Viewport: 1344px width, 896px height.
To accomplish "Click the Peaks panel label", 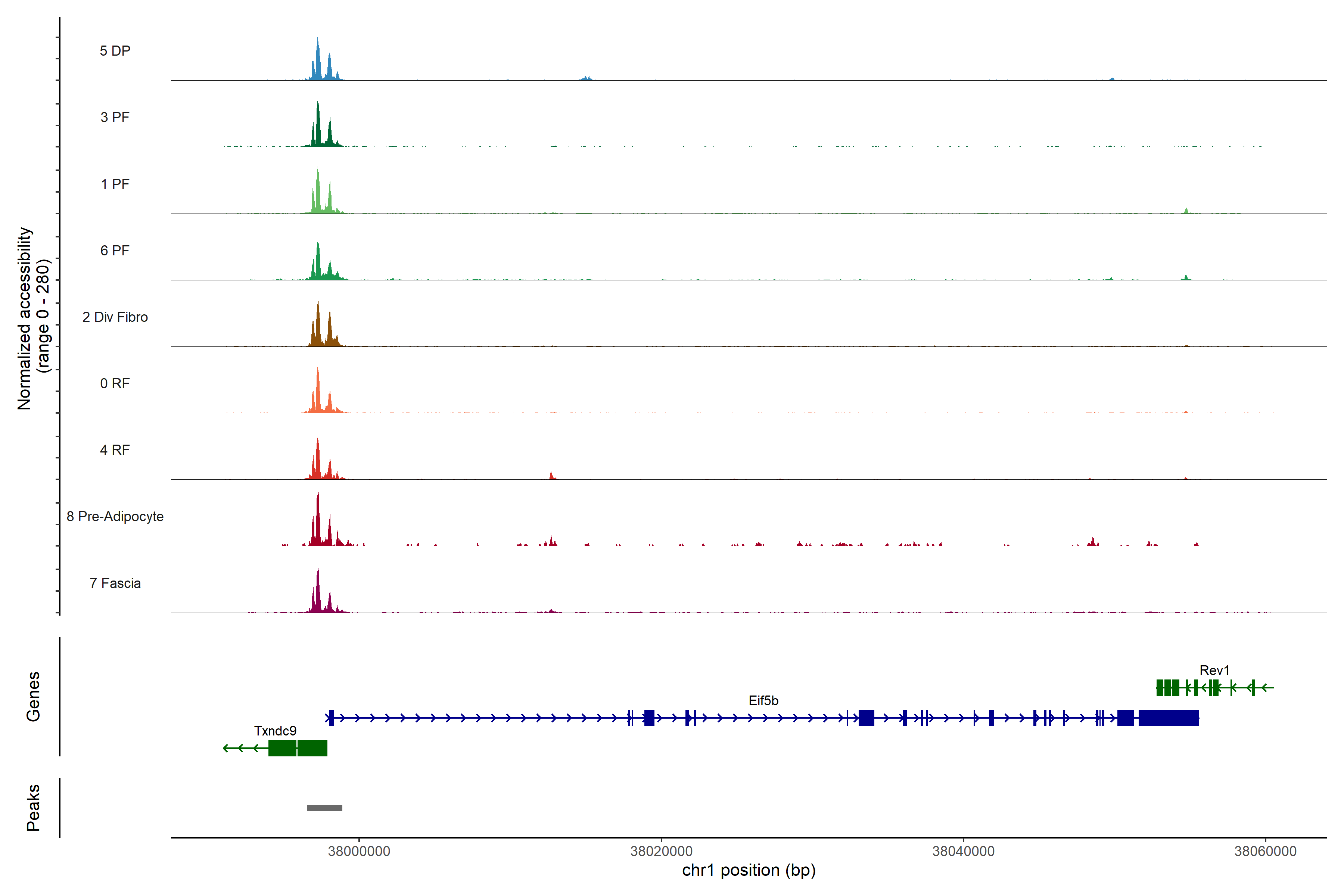I will [x=33, y=808].
